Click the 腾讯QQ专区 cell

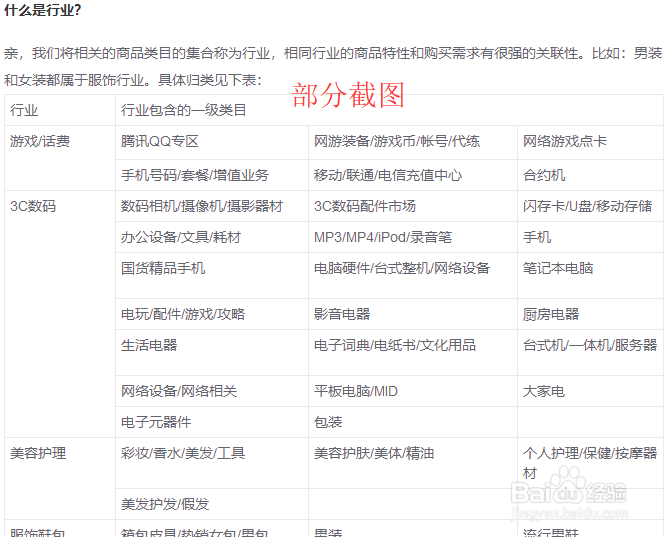click(212, 143)
